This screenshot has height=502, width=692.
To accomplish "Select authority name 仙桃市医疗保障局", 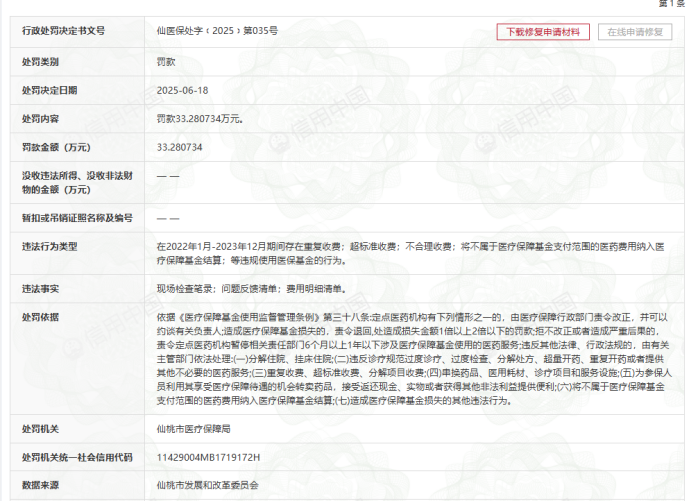I will tap(193, 429).
